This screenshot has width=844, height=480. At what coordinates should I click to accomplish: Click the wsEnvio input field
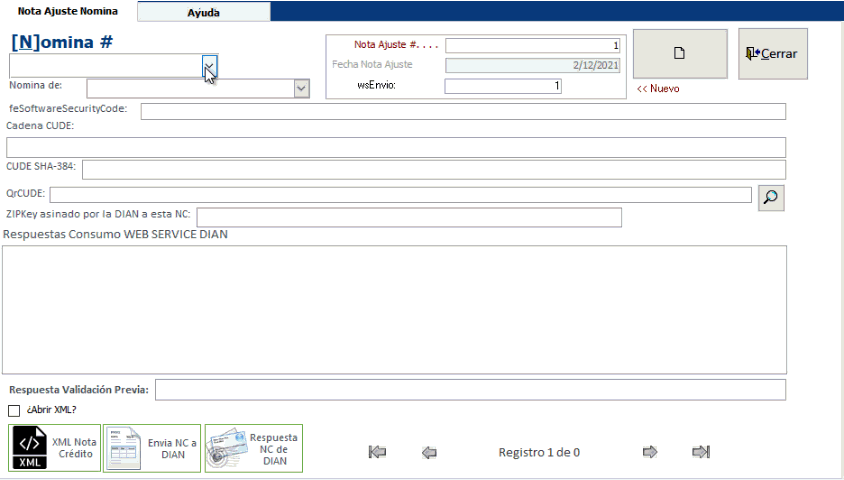502,86
